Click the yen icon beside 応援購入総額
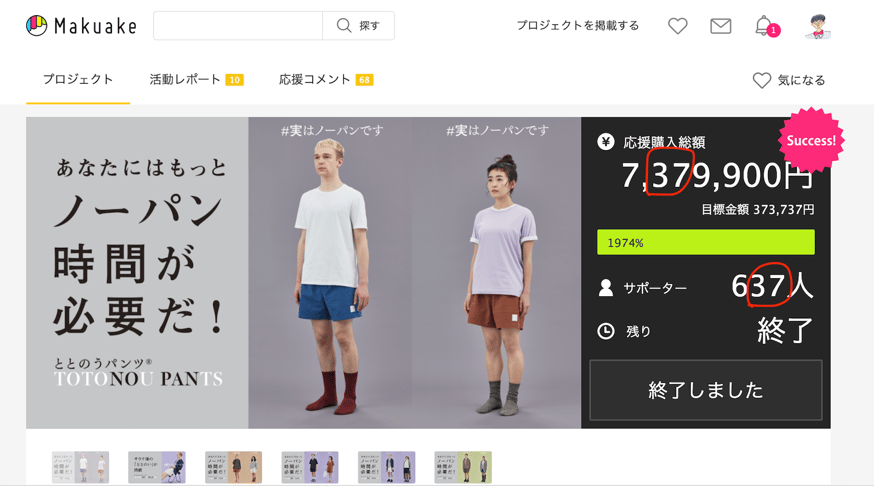The width and height of the screenshot is (874, 486). [606, 142]
